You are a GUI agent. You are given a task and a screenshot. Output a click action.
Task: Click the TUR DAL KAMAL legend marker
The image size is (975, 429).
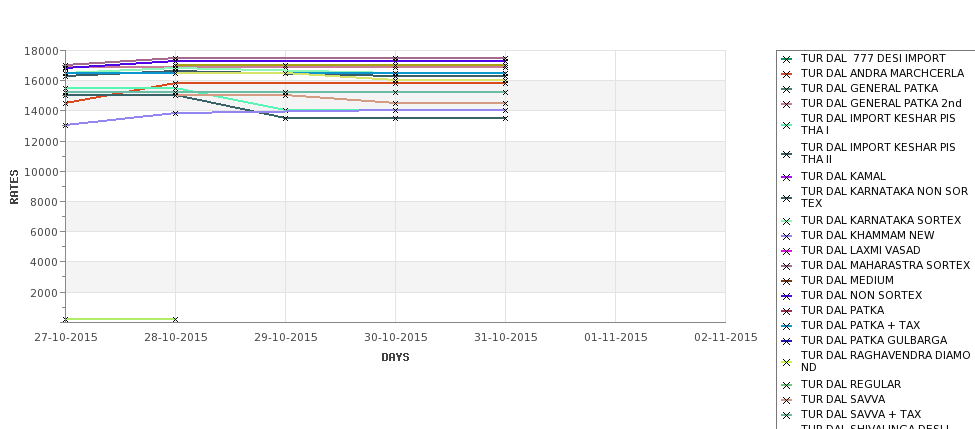tap(787, 177)
